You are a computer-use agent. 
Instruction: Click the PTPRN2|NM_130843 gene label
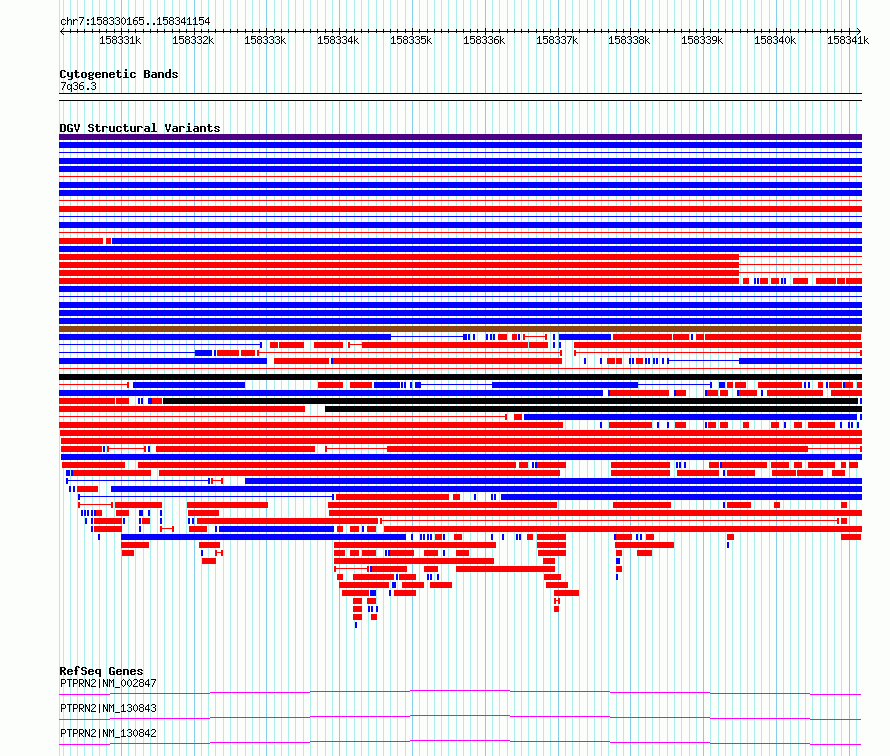[x=108, y=708]
